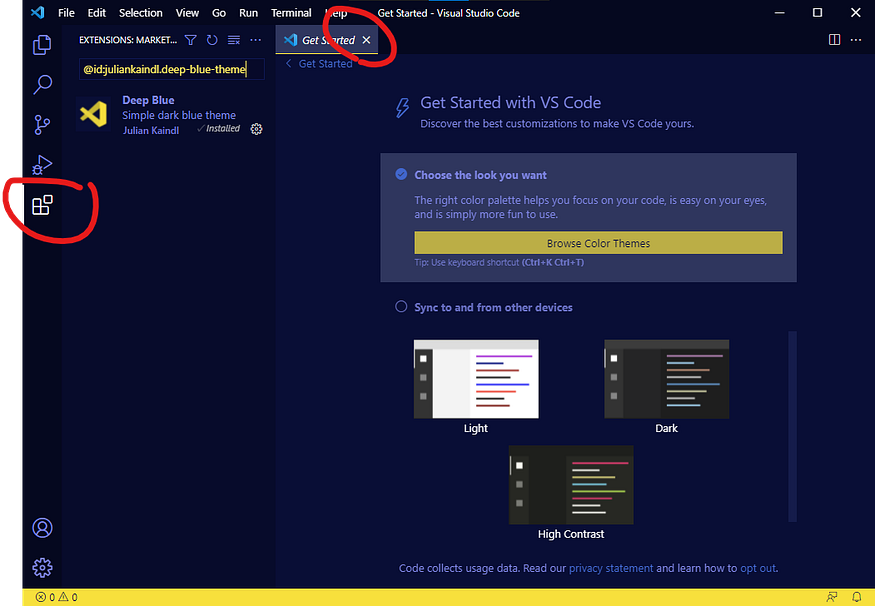This screenshot has width=875, height=606.
Task: Open the Selection menu
Action: pyautogui.click(x=141, y=13)
